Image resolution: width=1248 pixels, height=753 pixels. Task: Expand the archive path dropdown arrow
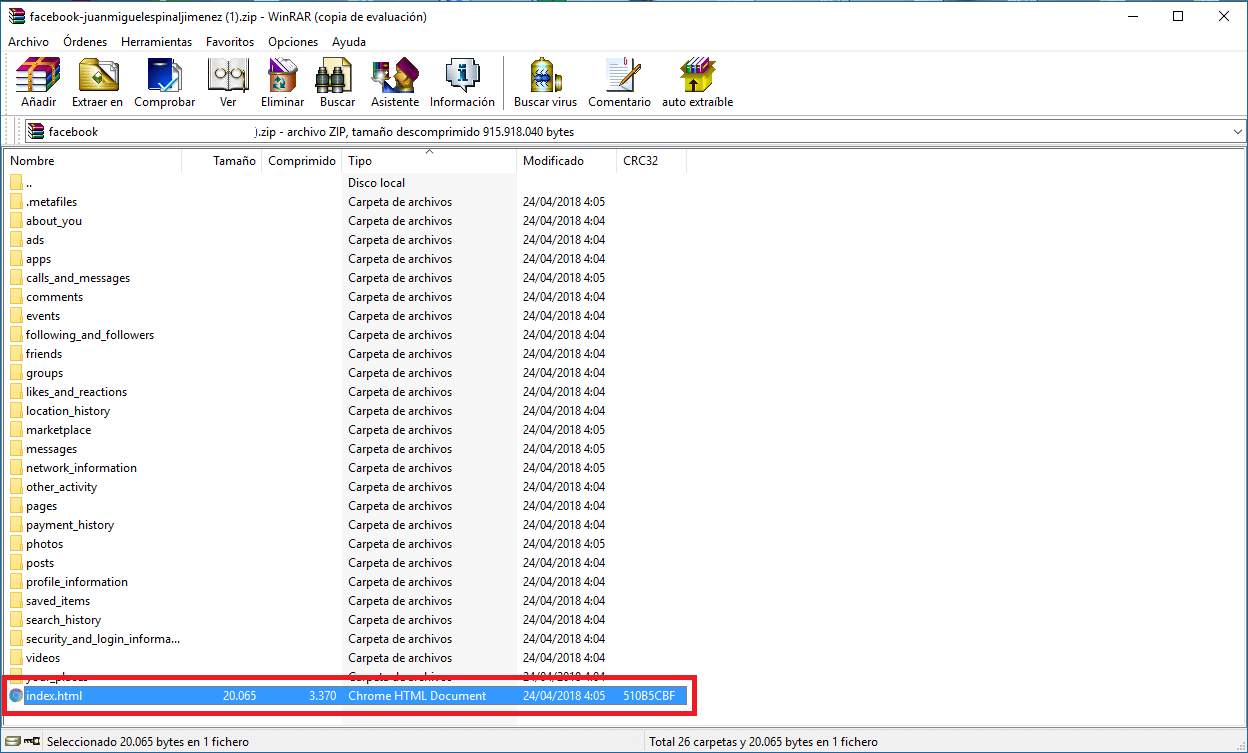[1238, 132]
